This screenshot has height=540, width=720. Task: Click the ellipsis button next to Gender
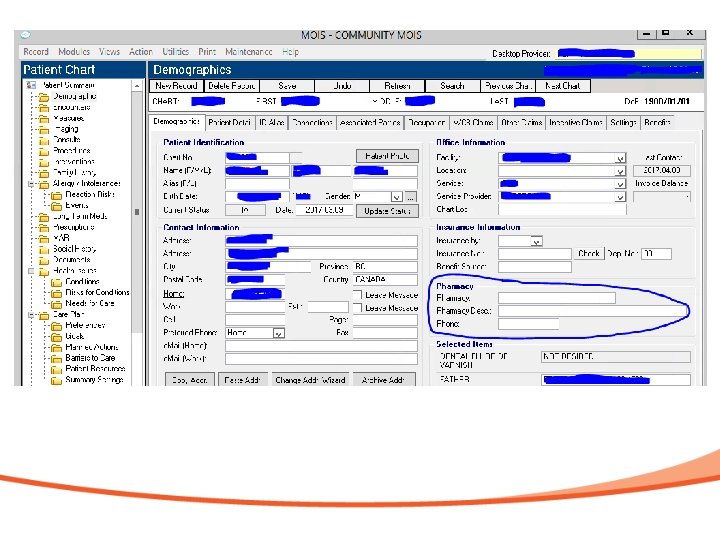(411, 197)
